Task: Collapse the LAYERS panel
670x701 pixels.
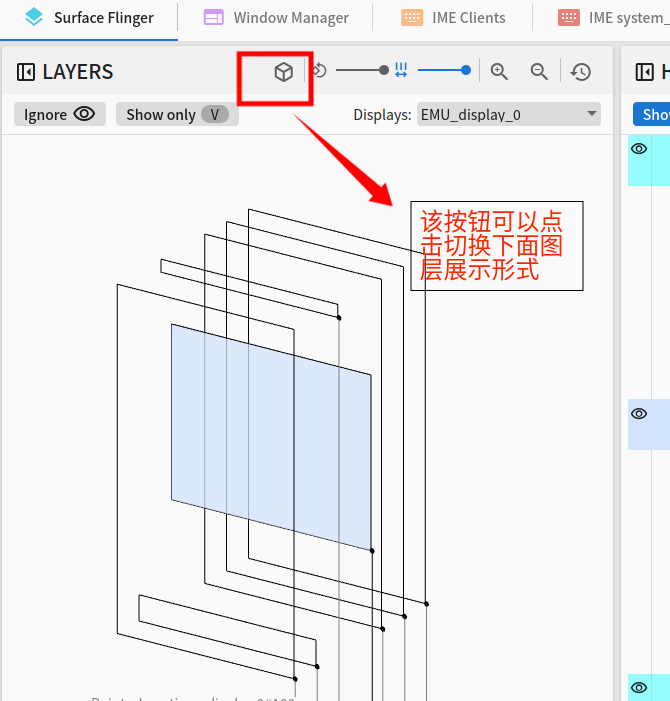Action: [25, 72]
